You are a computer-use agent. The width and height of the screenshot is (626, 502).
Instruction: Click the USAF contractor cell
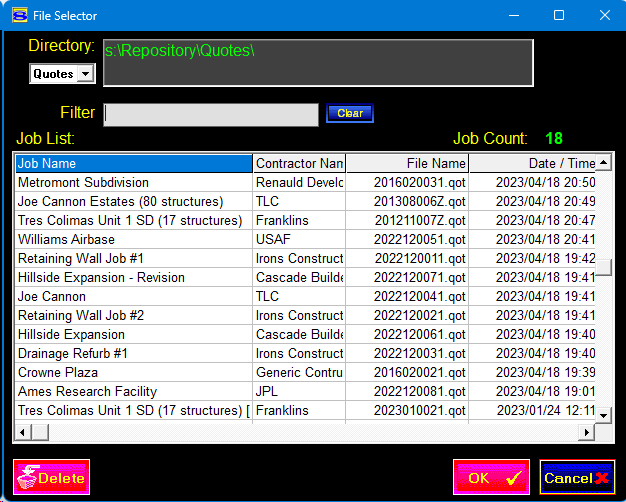pos(299,239)
